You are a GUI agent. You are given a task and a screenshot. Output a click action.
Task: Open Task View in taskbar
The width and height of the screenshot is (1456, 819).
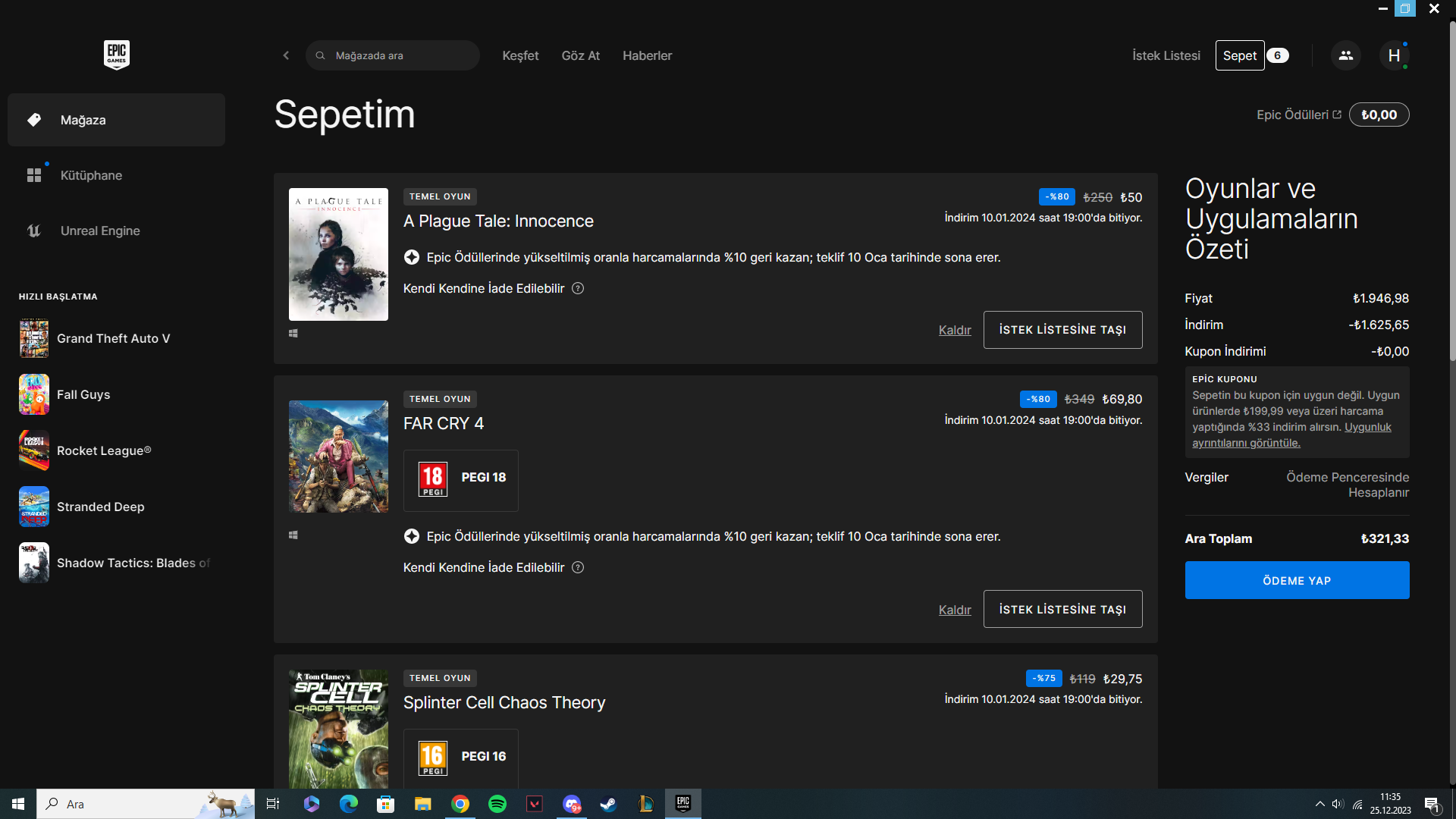(273, 804)
